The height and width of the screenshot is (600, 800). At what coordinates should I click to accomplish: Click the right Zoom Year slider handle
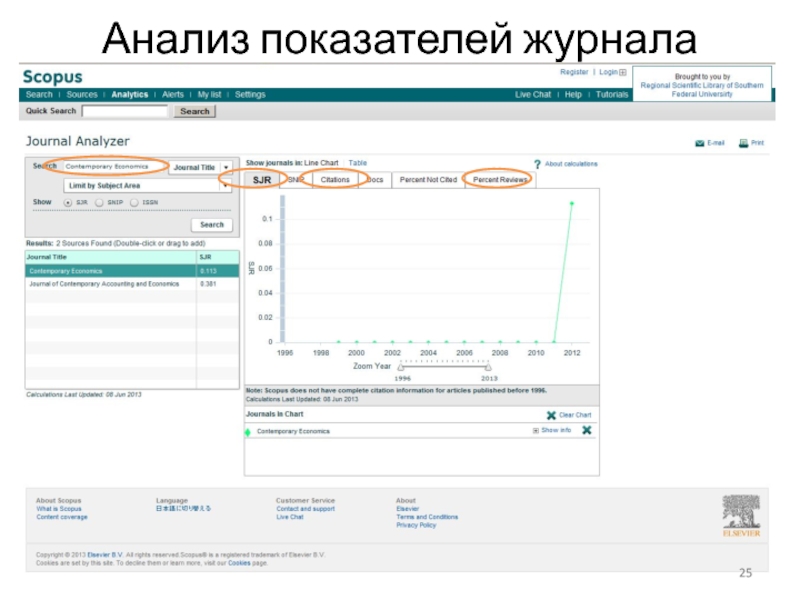click(x=488, y=367)
